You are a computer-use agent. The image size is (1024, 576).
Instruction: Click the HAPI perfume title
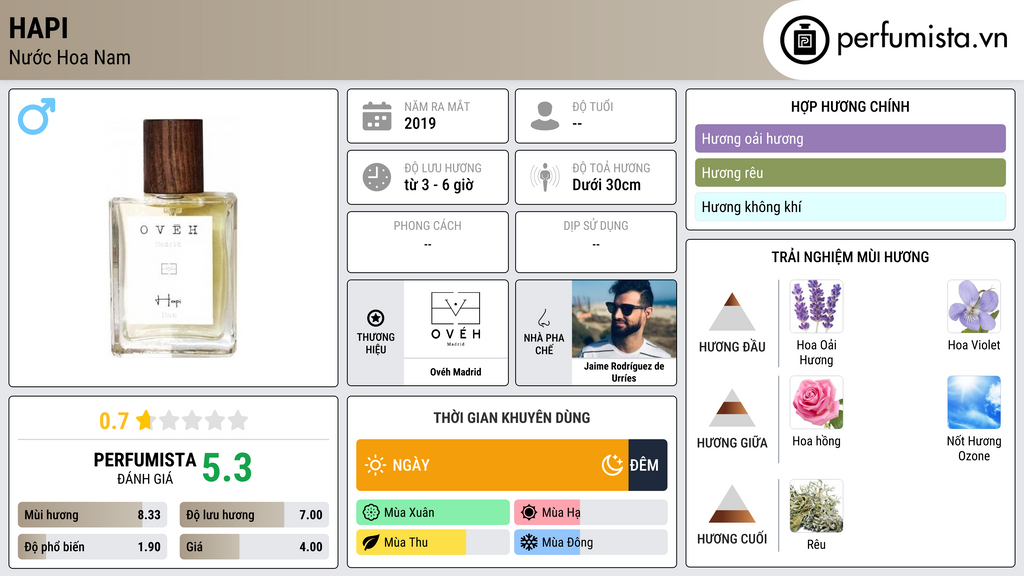(39, 28)
